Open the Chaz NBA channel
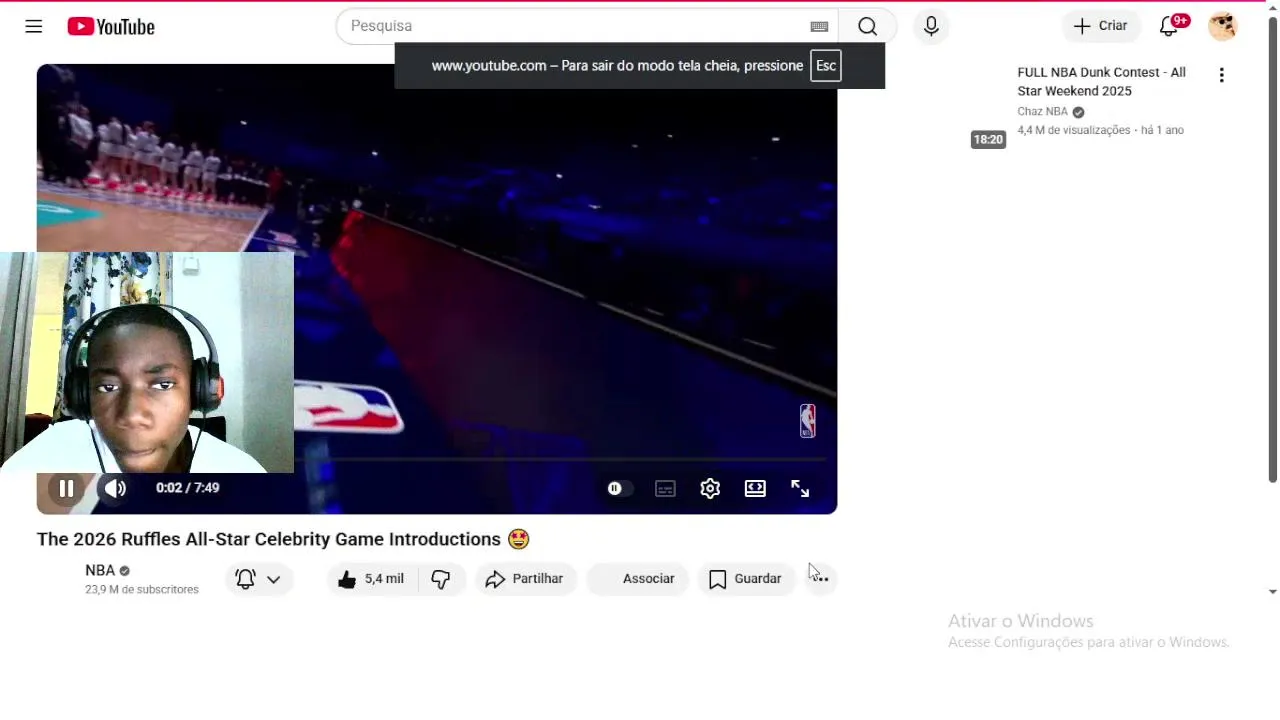The width and height of the screenshot is (1280, 720). (1042, 111)
